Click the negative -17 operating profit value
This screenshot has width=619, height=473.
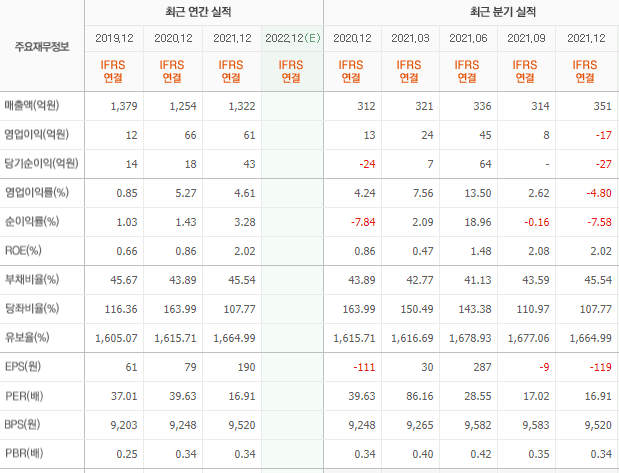(x=604, y=135)
